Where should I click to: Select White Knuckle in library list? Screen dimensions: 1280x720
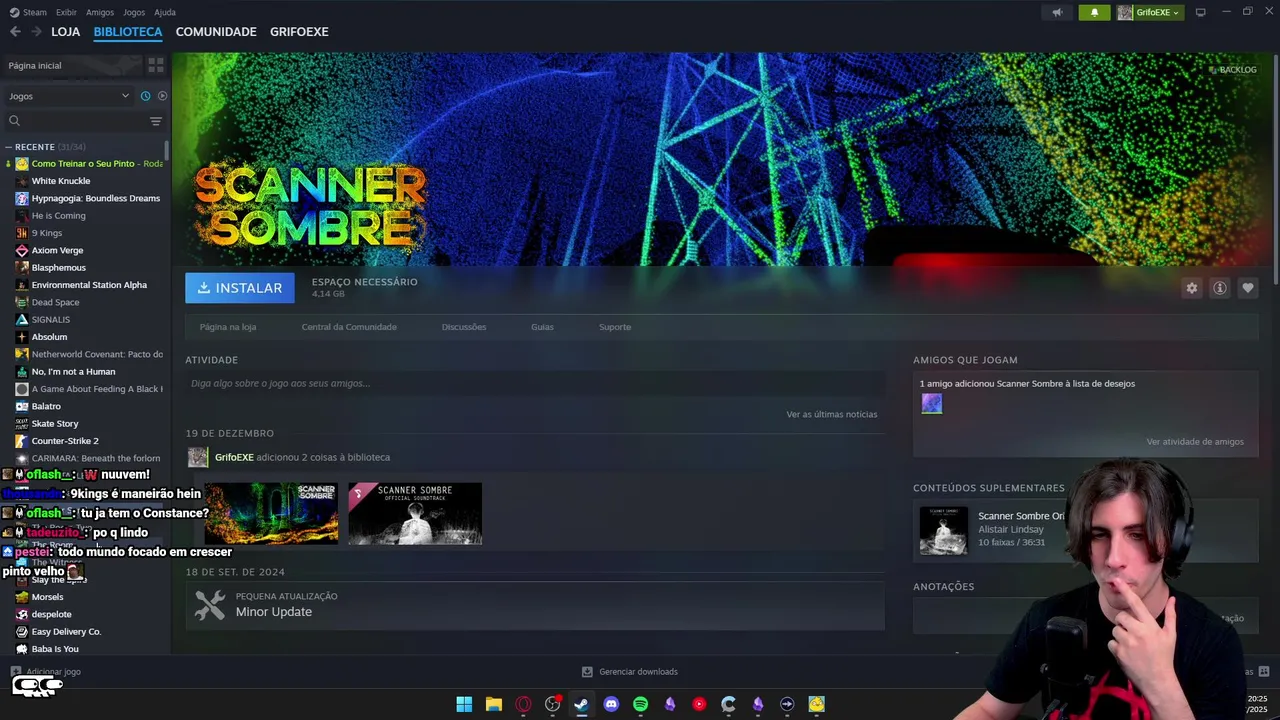(61, 181)
